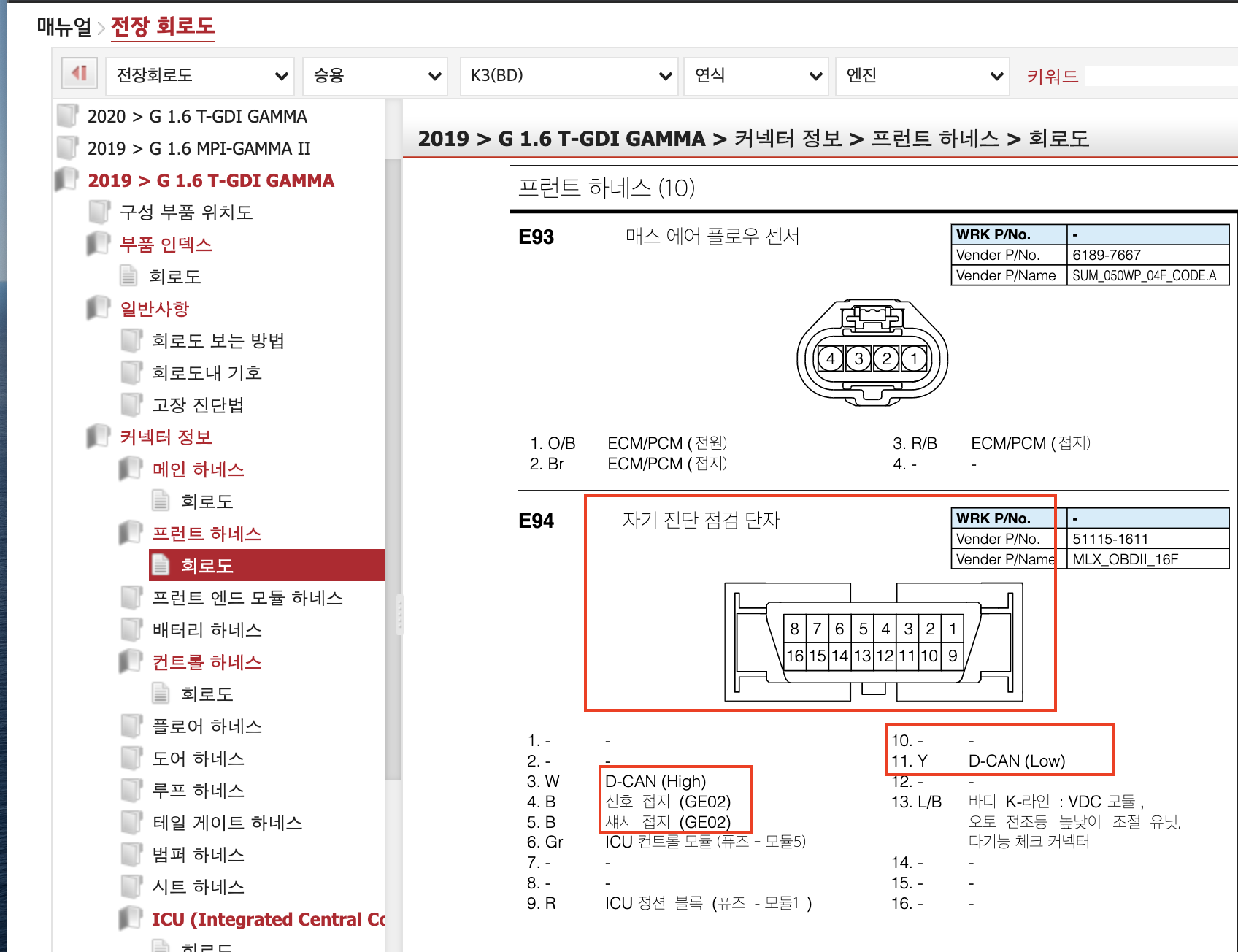Screen dimensions: 1238x952
Task: Open the K3(BD) model dropdown
Action: coord(569,76)
